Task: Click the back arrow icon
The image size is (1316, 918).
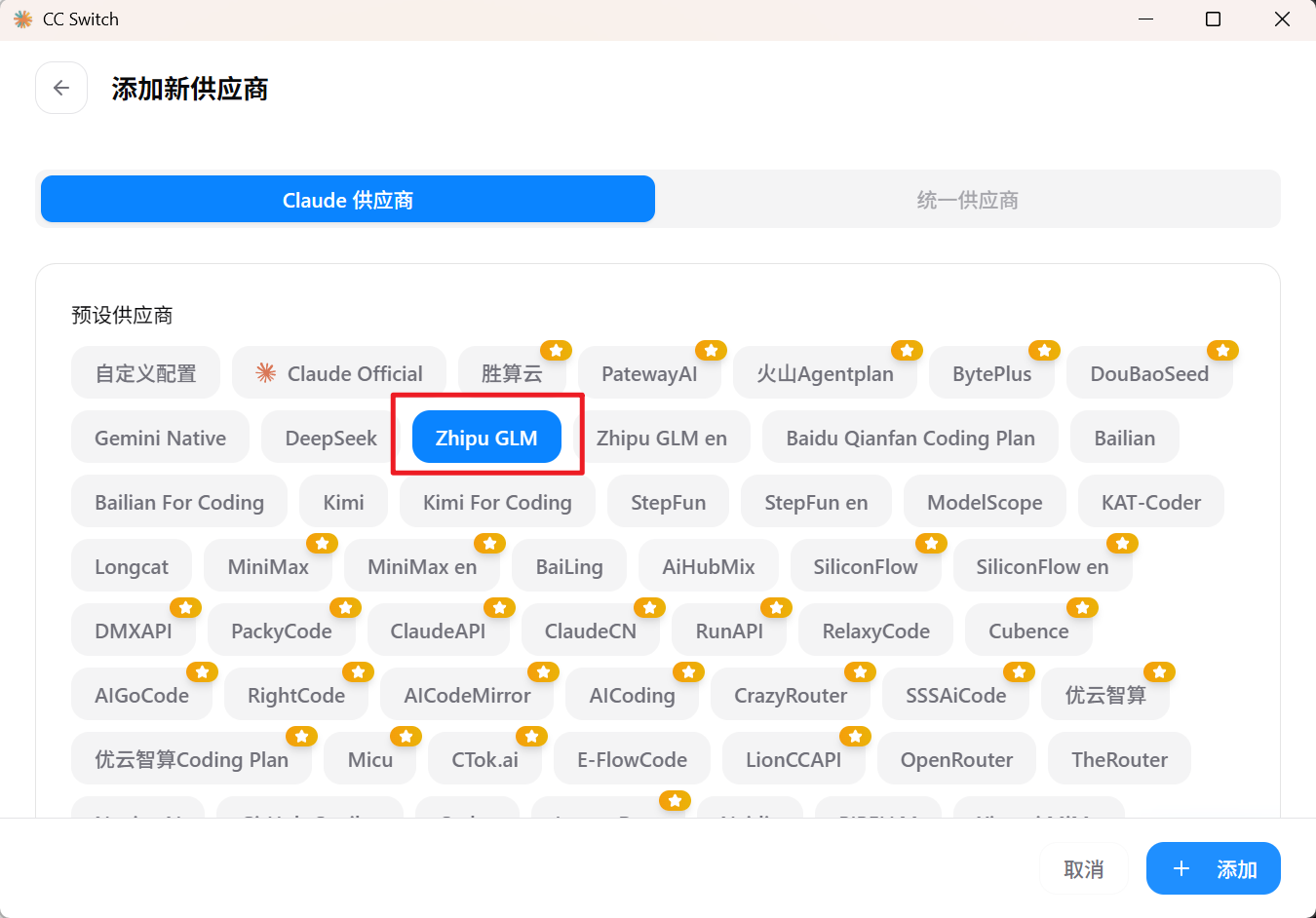Action: 61,88
